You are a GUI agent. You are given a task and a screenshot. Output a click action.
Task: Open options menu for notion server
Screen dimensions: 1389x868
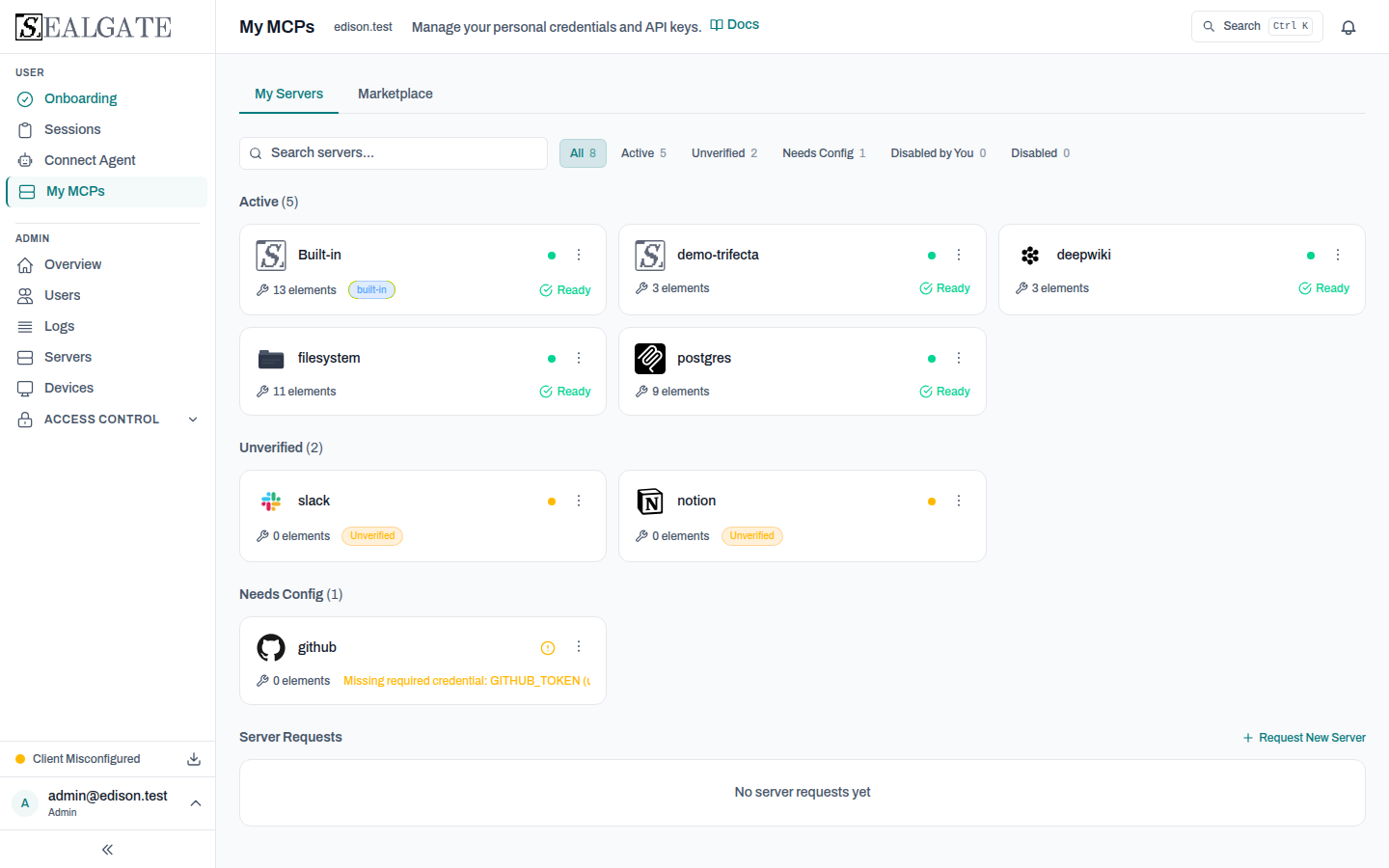tap(959, 501)
